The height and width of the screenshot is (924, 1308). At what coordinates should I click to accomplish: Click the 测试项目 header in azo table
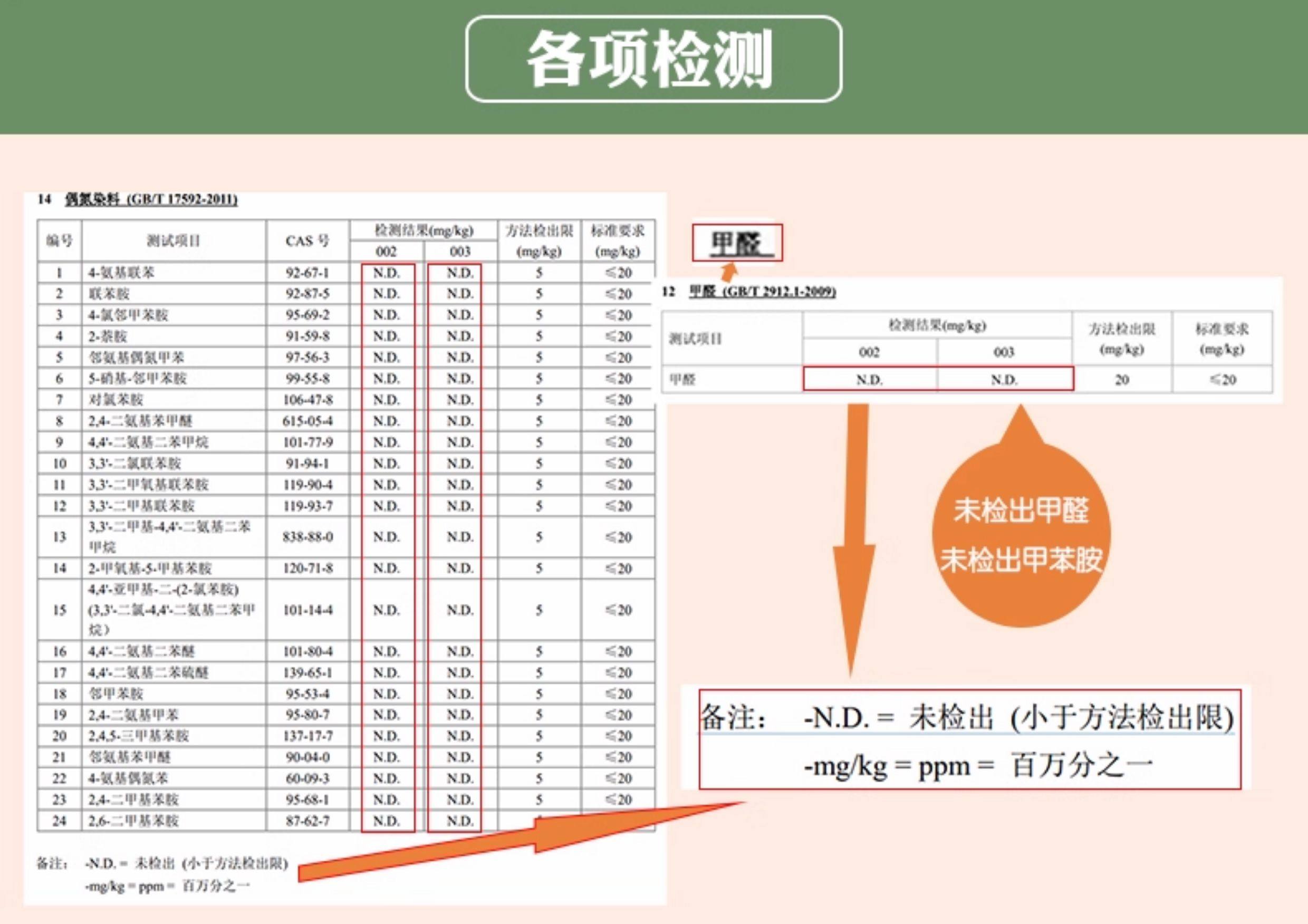tap(173, 241)
